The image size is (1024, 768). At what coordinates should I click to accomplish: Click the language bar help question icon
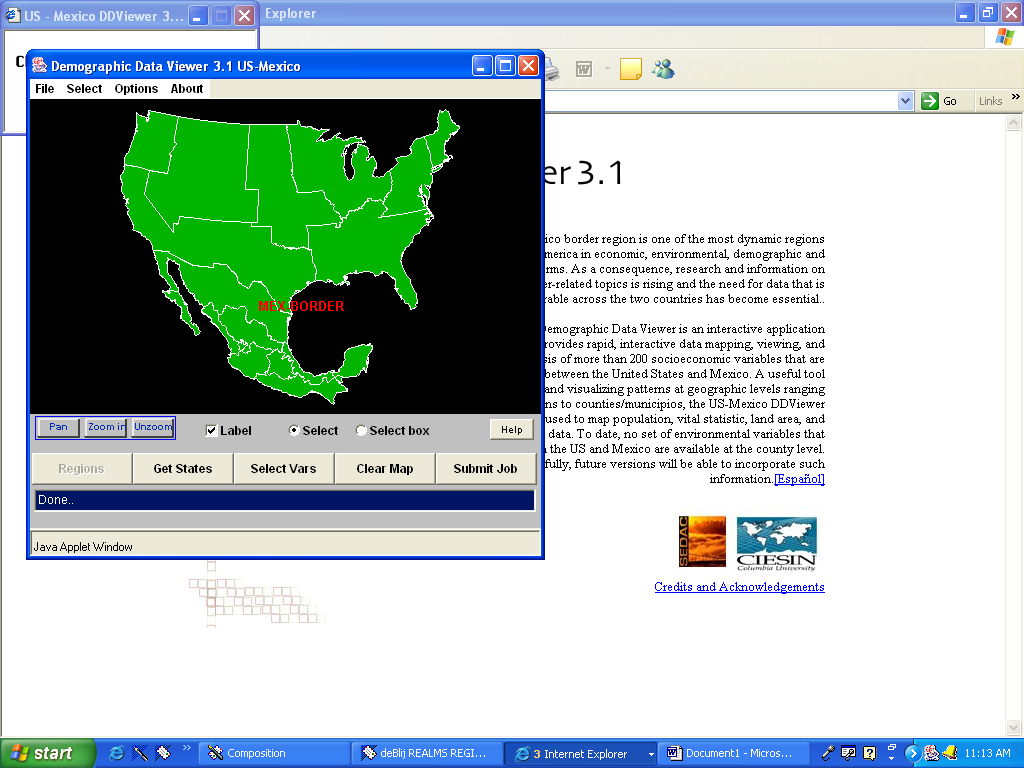(869, 753)
